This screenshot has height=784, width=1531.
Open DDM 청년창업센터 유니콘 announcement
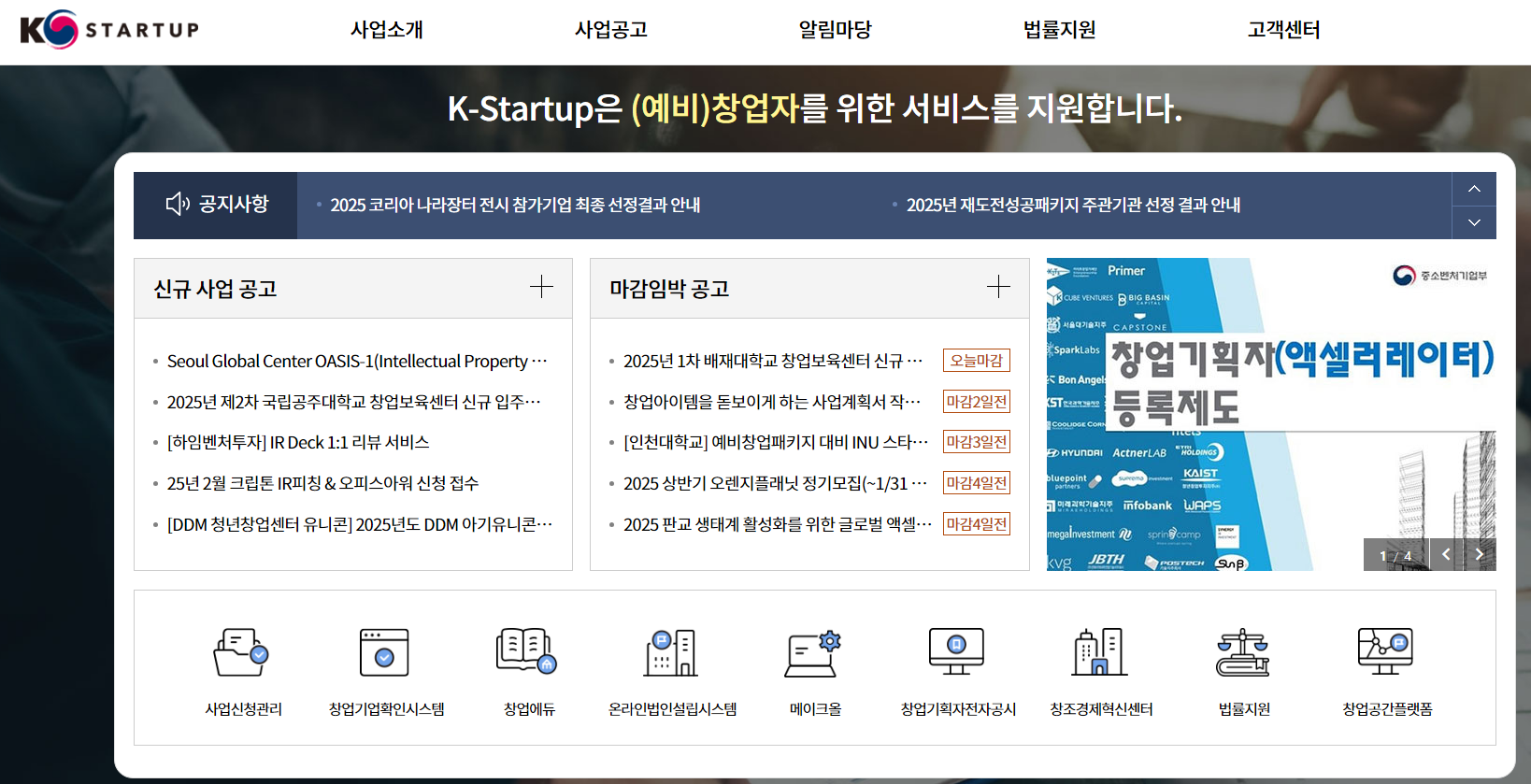(360, 524)
